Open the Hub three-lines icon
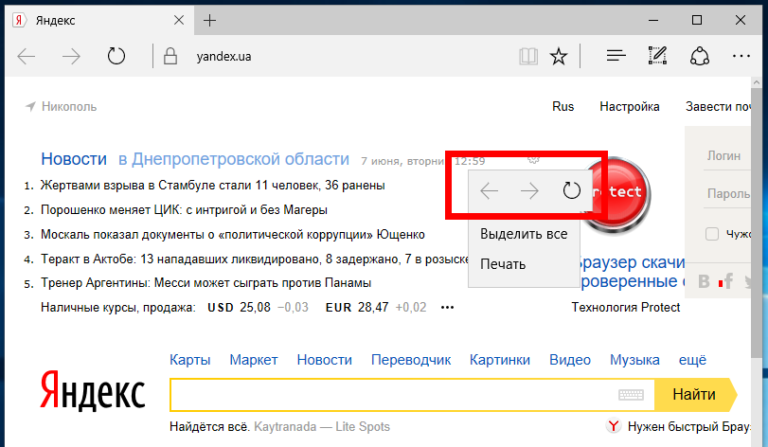The height and width of the screenshot is (447, 768). 616,56
